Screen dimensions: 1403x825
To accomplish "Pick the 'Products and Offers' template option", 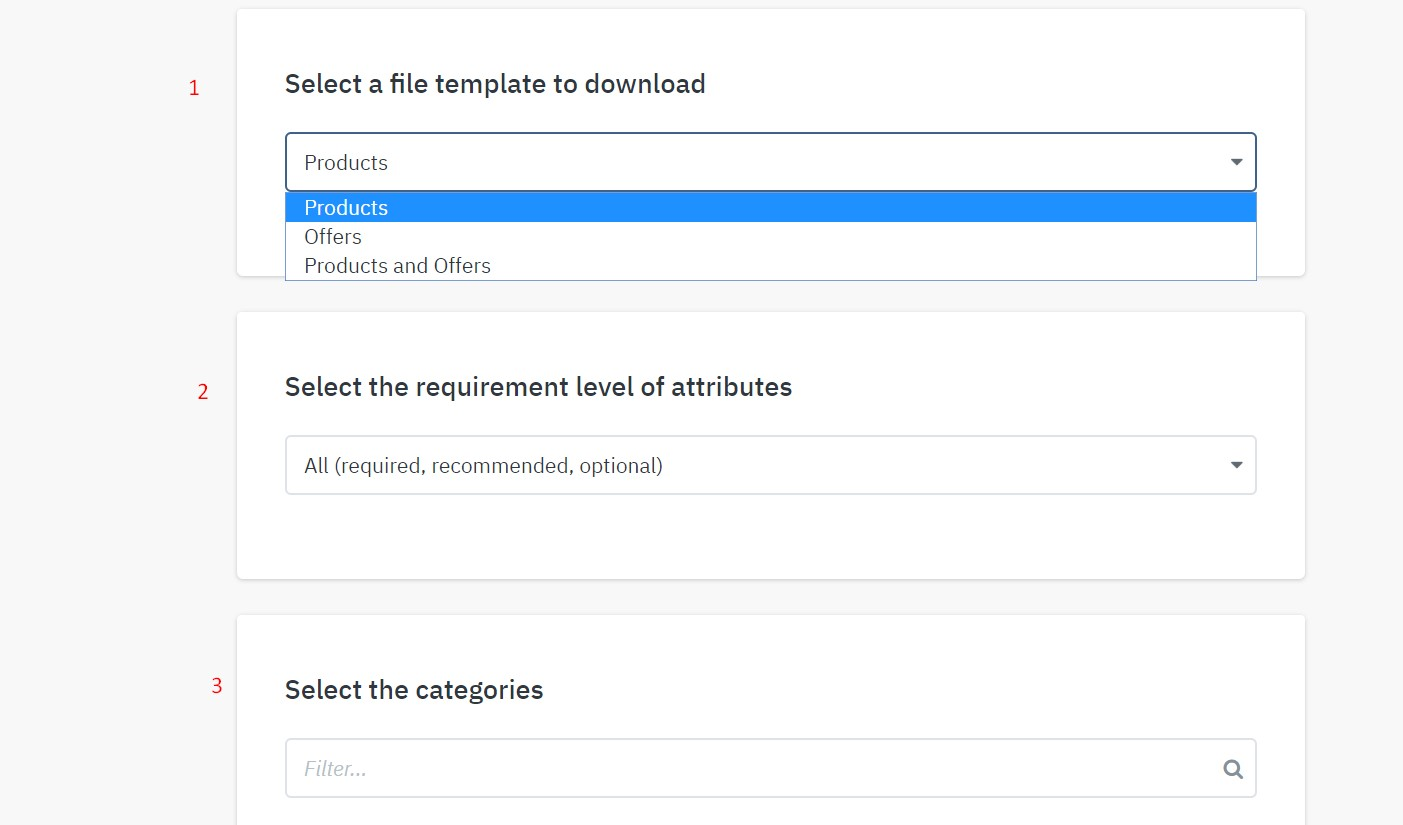I will coord(397,266).
